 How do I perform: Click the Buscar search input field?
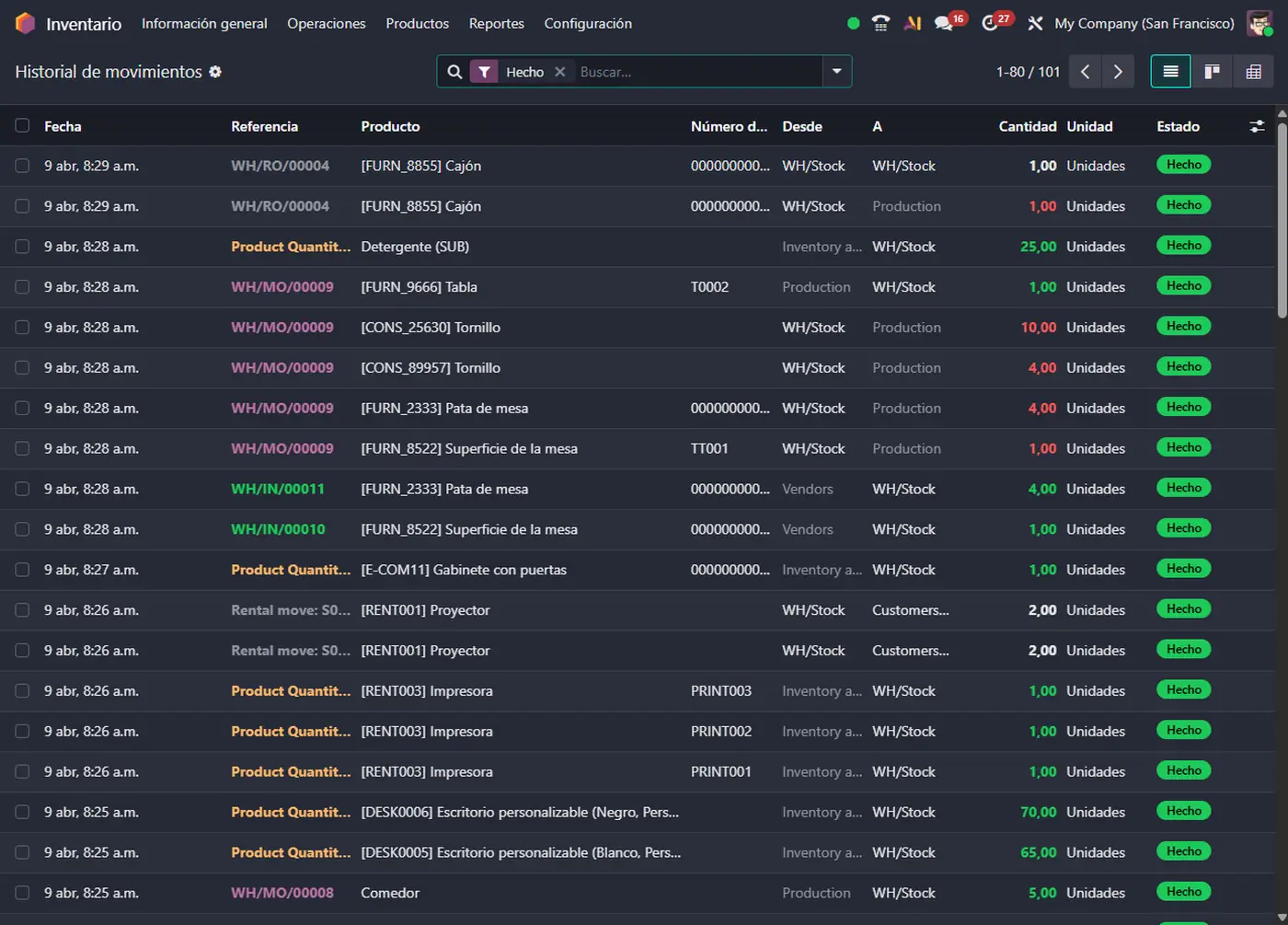pos(695,72)
